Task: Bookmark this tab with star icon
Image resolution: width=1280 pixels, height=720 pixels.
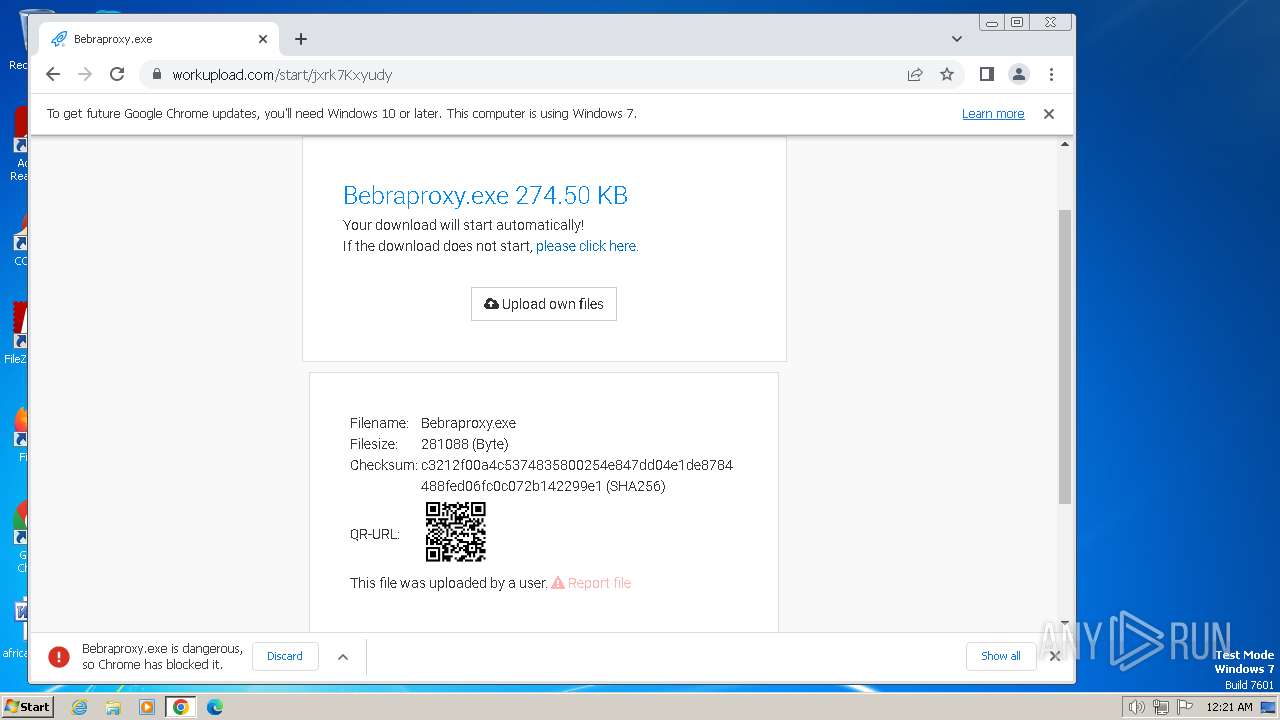Action: 947,74
